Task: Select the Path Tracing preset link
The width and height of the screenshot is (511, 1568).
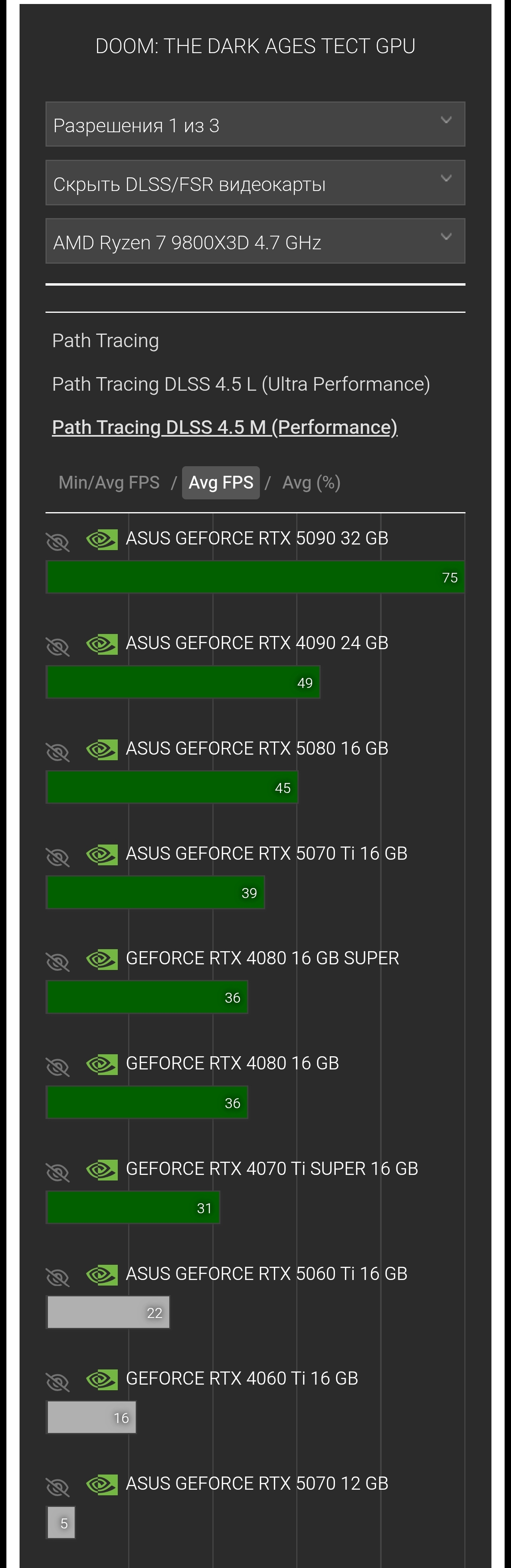Action: (x=105, y=341)
